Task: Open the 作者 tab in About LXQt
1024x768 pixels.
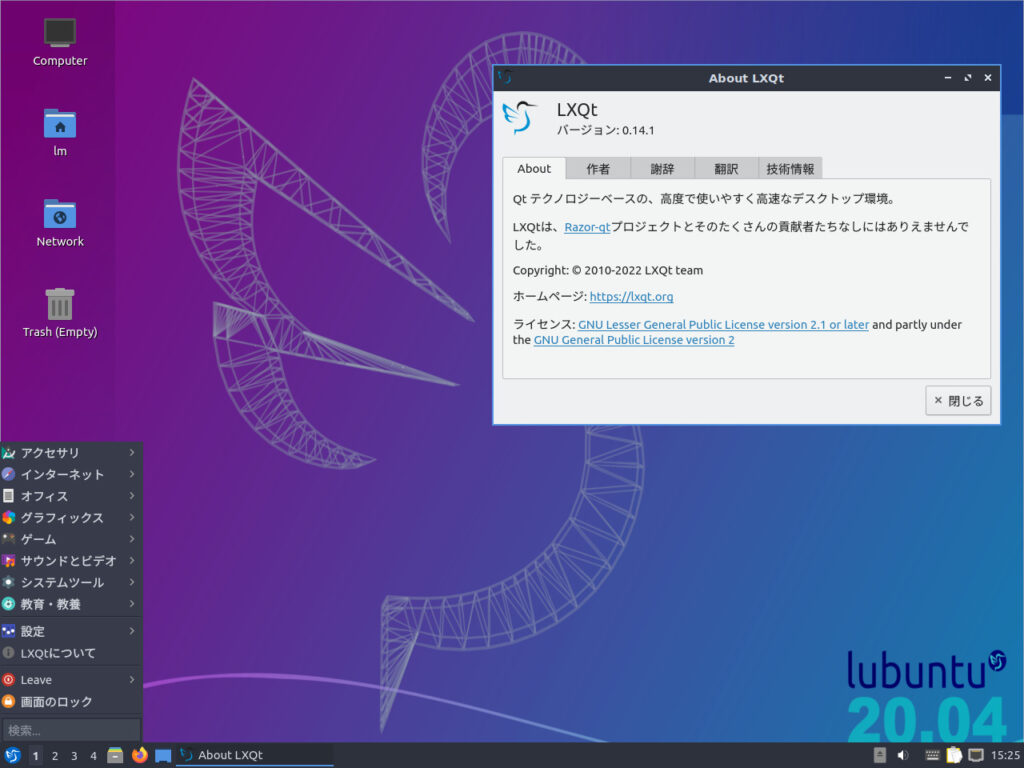Action: (598, 168)
